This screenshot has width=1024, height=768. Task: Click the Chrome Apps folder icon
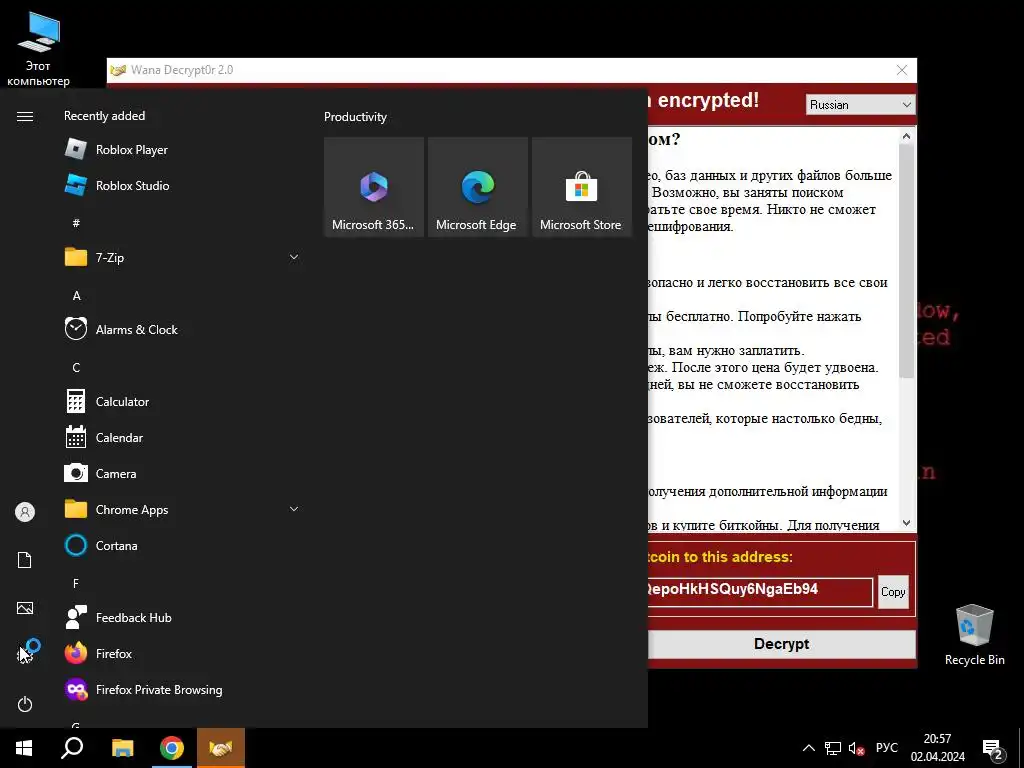click(76, 509)
